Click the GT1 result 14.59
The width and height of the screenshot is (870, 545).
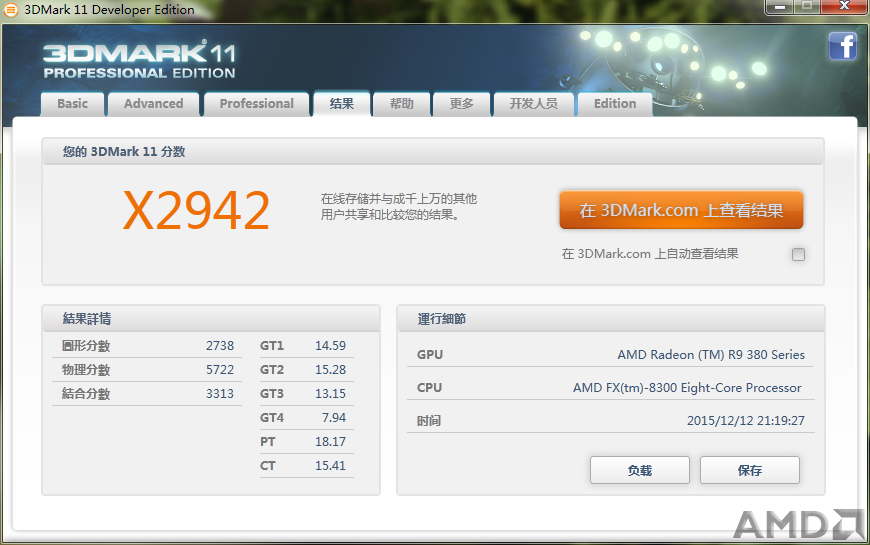(330, 346)
